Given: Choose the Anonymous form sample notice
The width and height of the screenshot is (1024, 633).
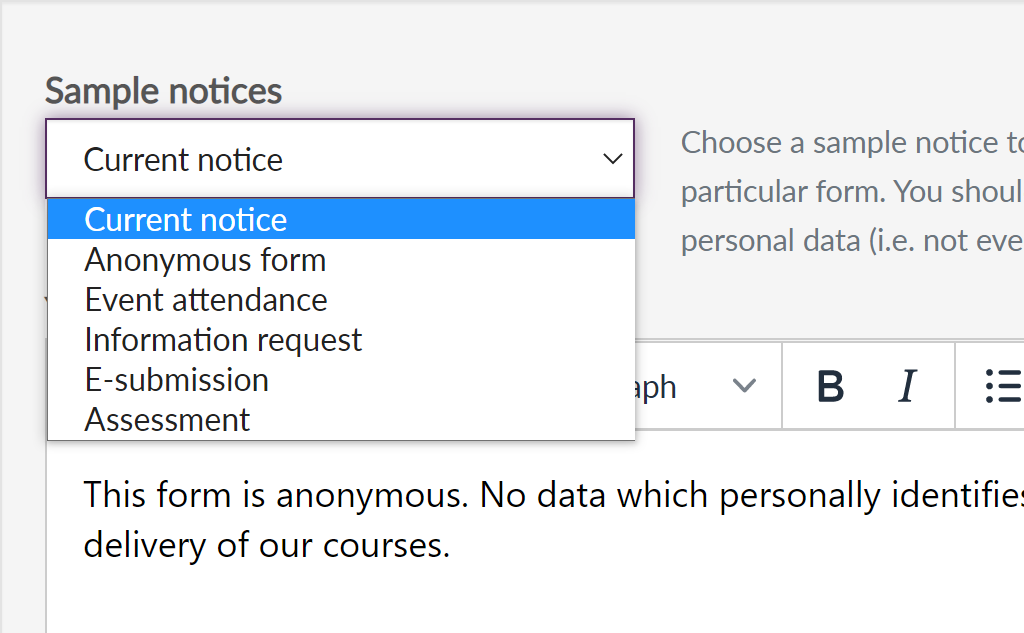Looking at the screenshot, I should 206,260.
